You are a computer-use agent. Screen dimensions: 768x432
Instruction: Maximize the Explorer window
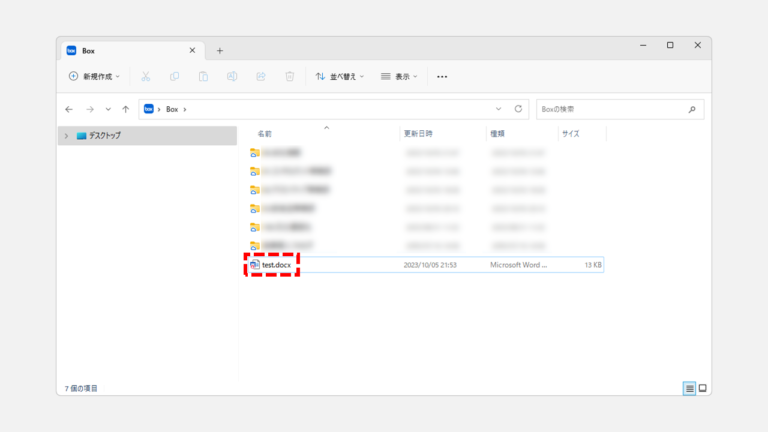tap(670, 45)
